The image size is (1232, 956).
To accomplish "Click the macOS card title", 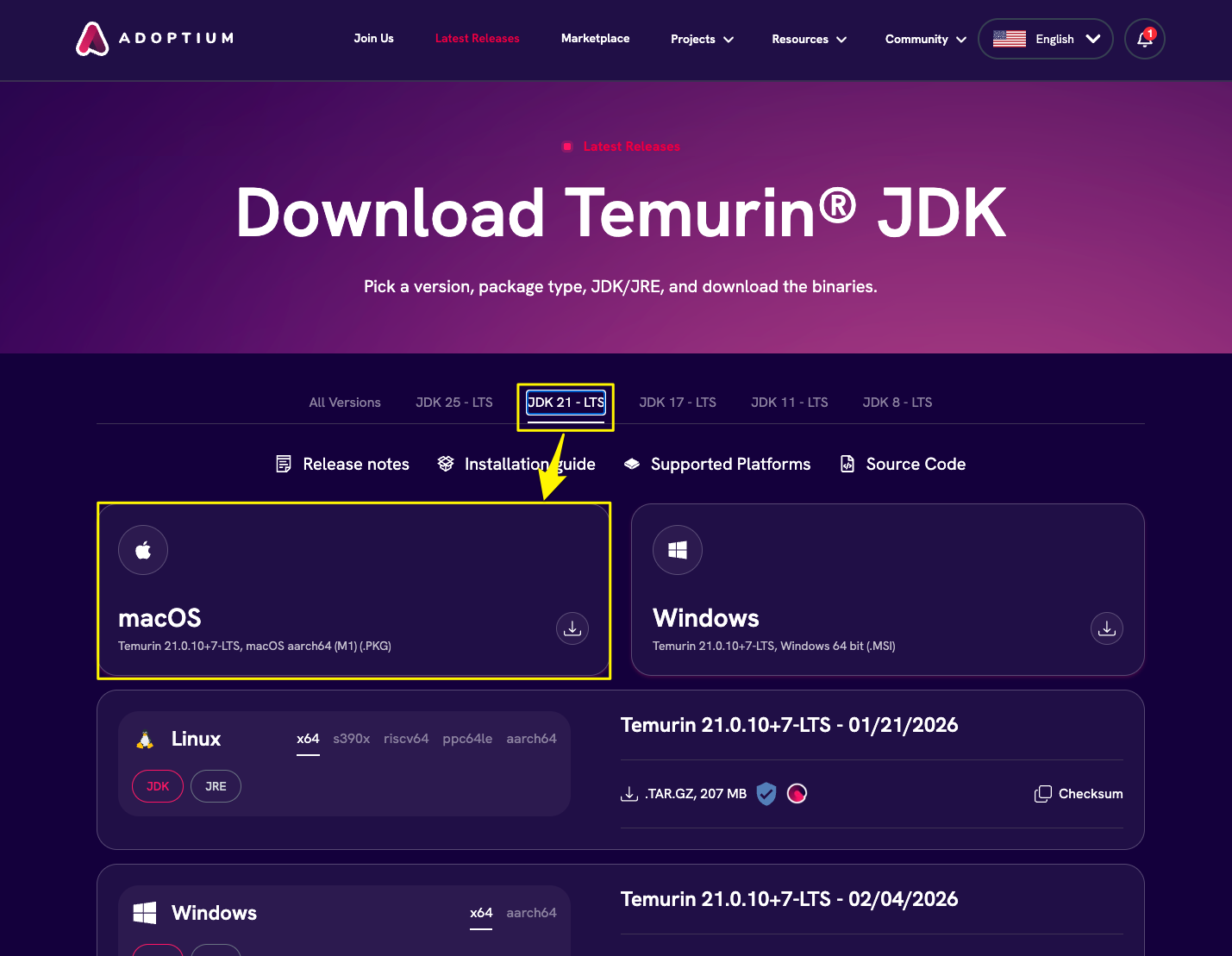I will 159,618.
